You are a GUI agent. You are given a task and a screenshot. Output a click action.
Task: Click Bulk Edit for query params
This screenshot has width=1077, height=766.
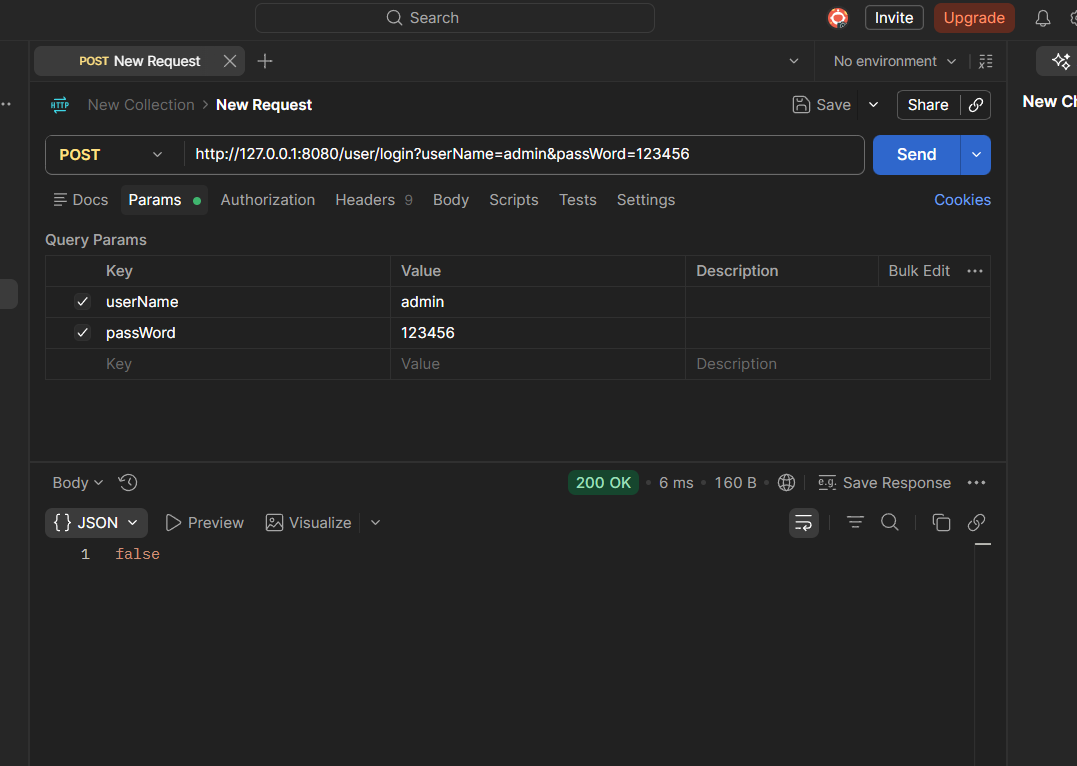pyautogui.click(x=919, y=271)
